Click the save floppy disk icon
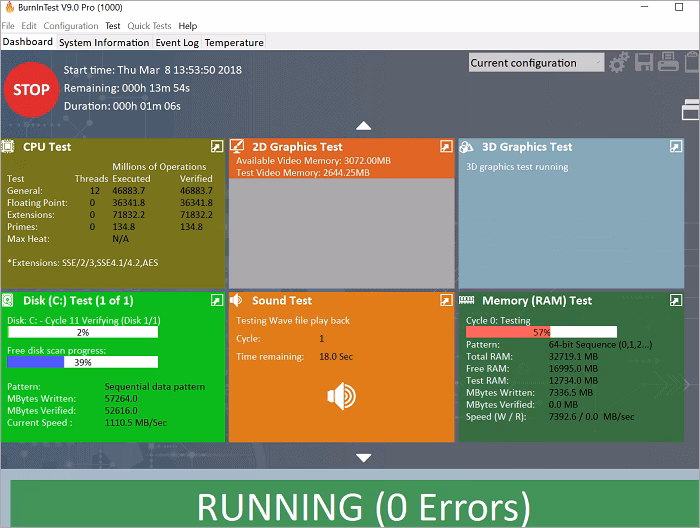 [644, 62]
